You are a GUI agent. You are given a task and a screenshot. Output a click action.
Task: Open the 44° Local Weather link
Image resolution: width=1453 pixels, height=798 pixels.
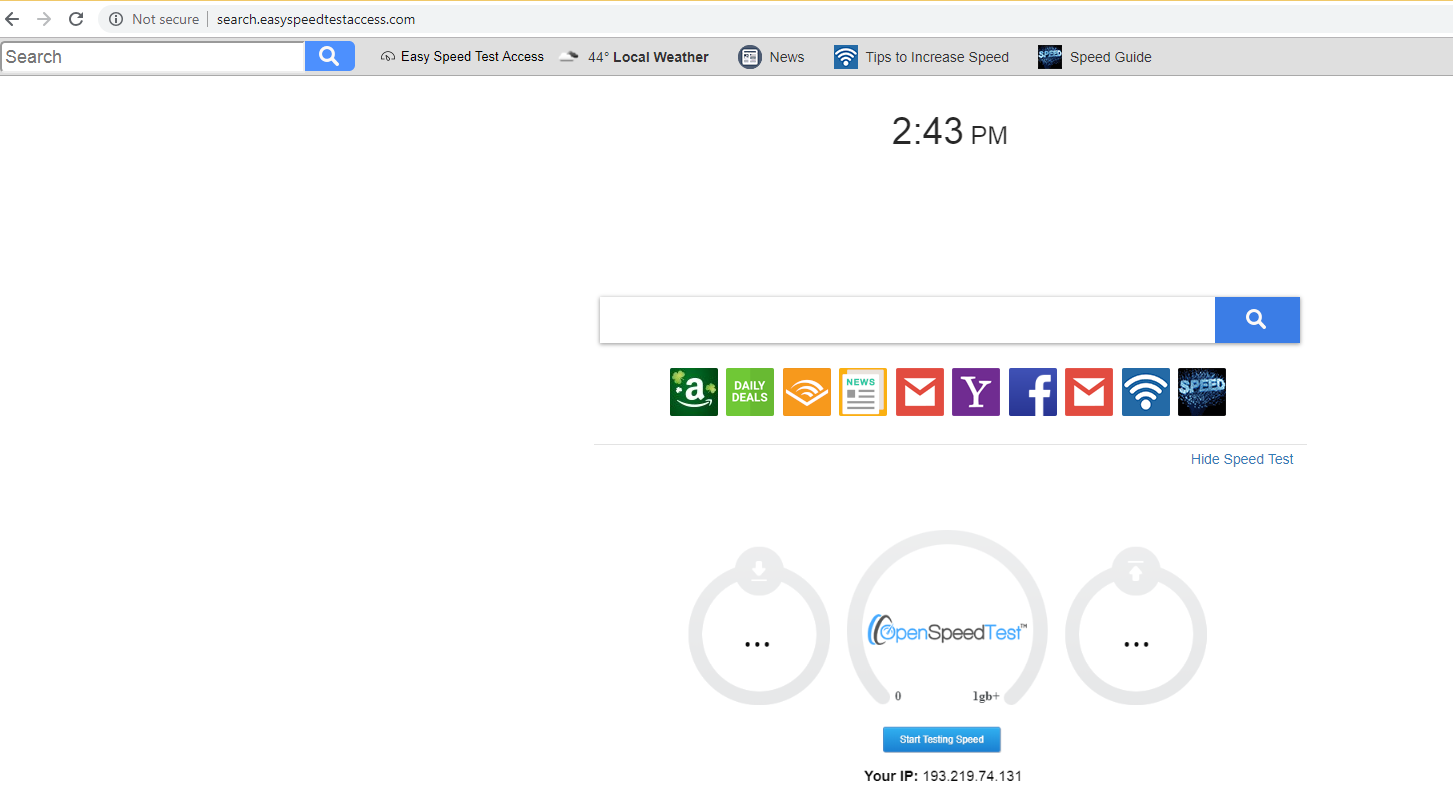[x=634, y=57]
